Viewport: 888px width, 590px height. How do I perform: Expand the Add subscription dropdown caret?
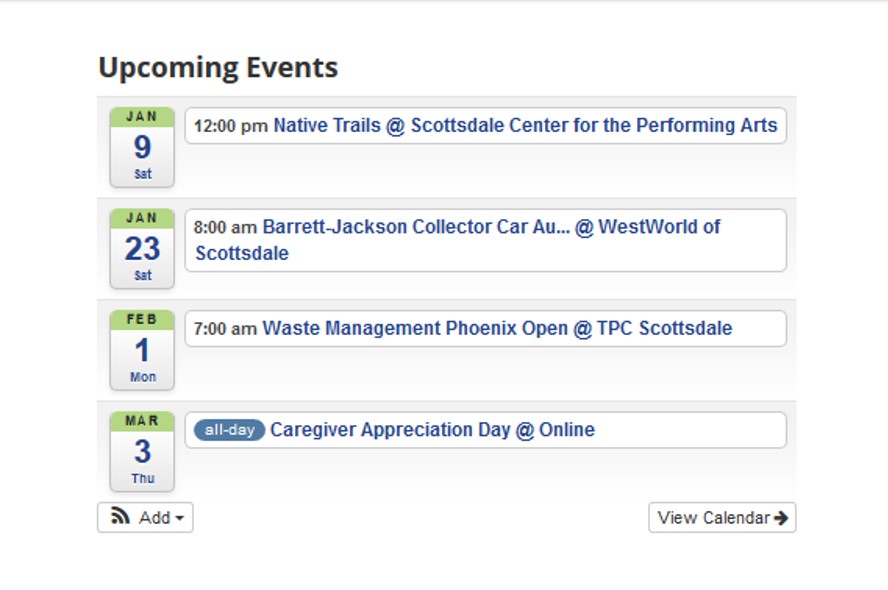pos(180,518)
